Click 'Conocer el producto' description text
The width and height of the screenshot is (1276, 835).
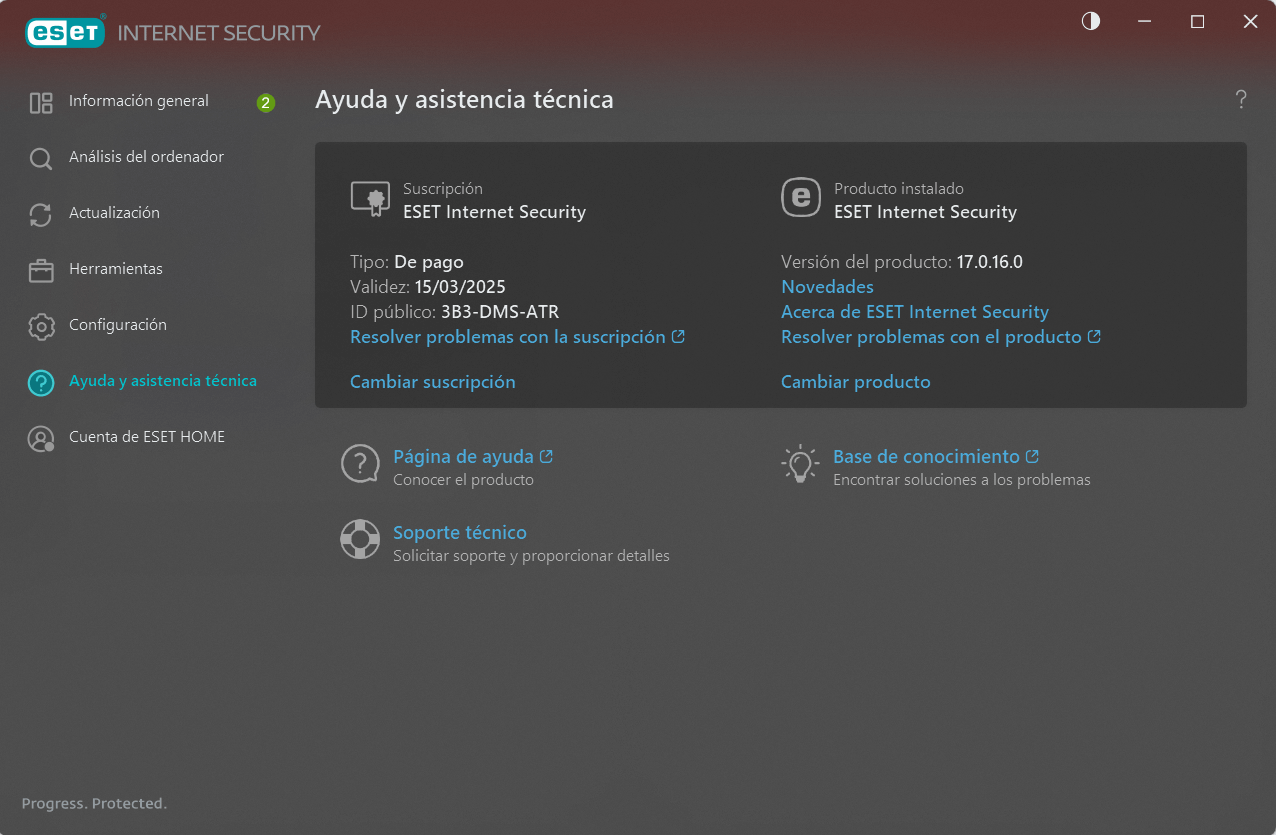463,480
